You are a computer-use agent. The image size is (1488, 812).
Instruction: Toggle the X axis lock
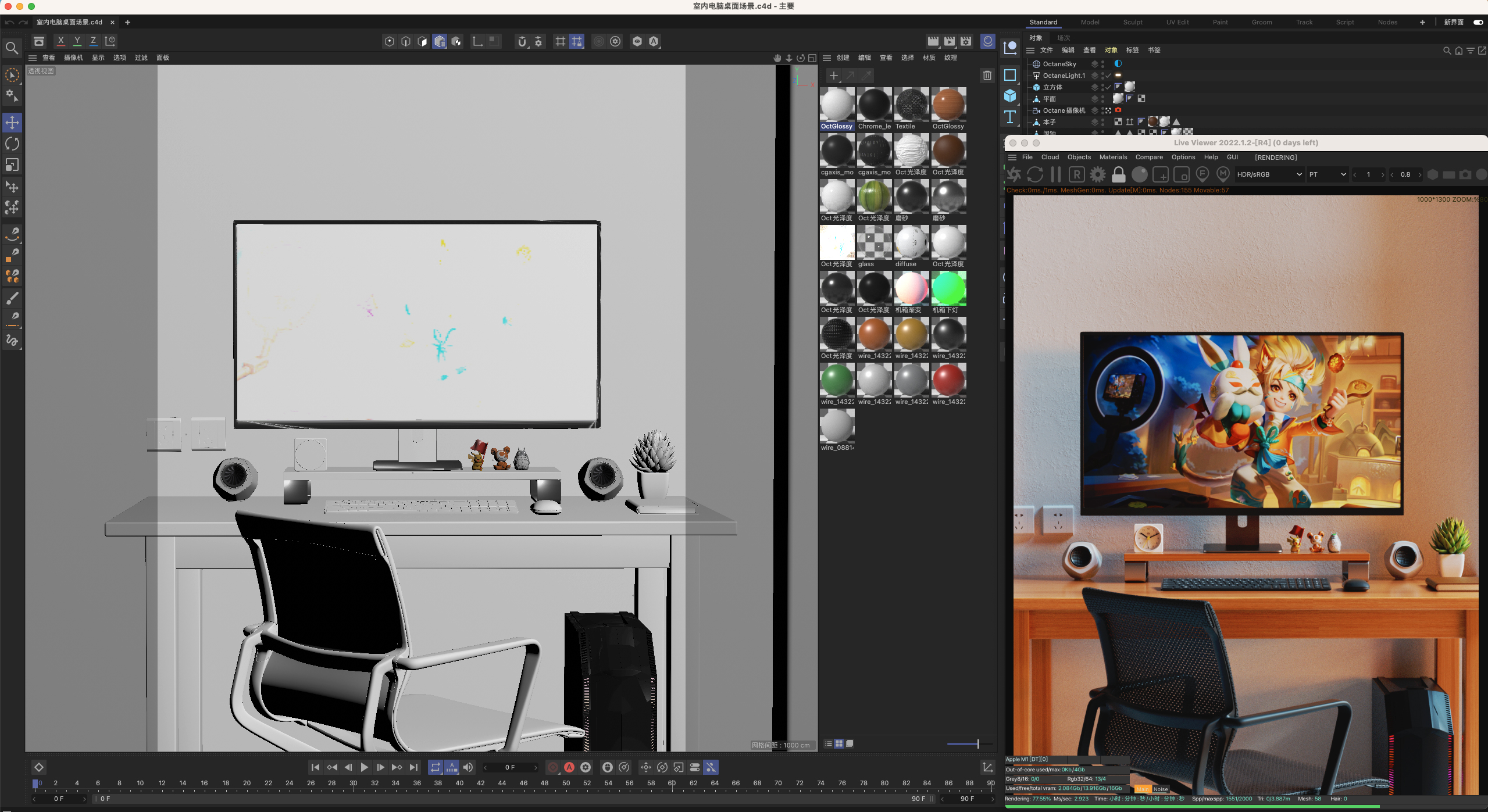60,41
